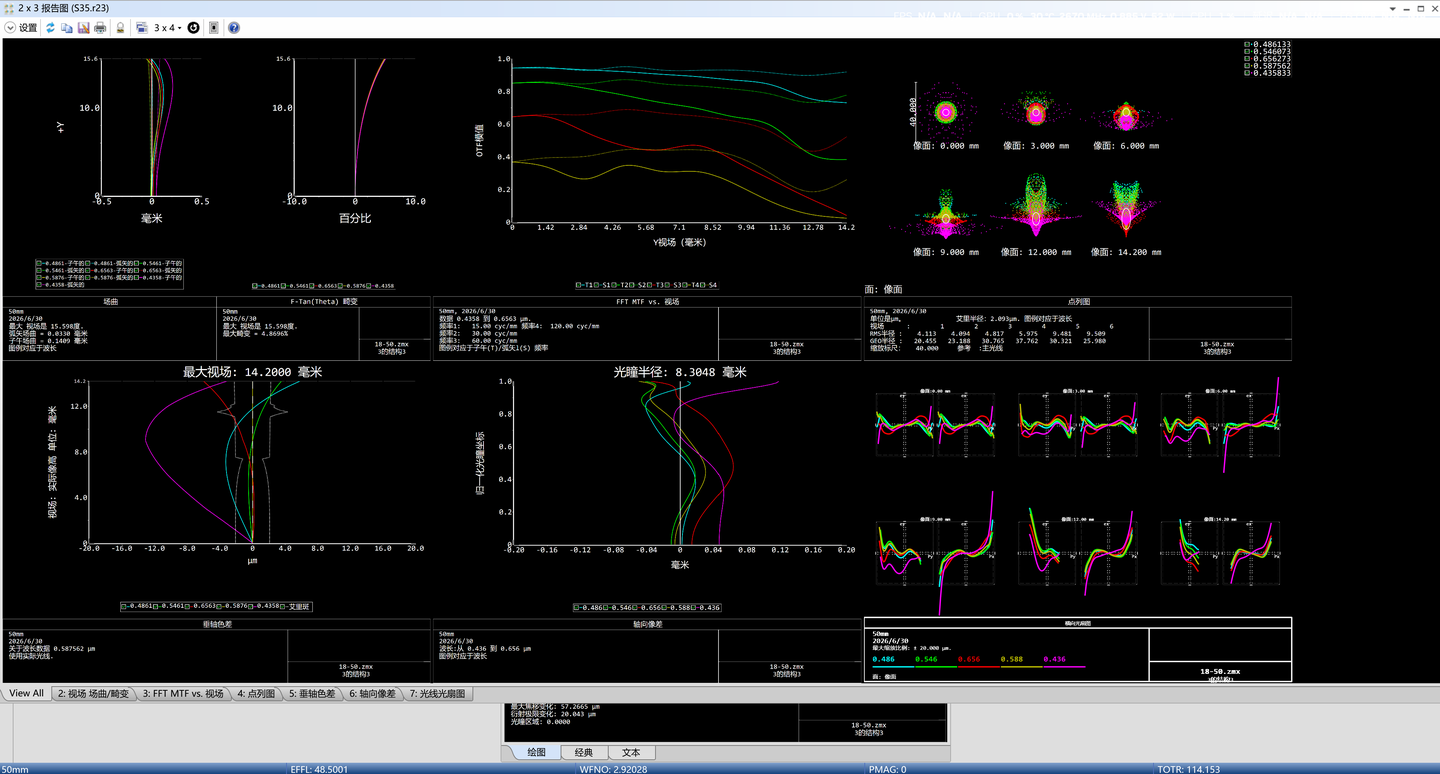Toggle the S1 MTF legend checkbox

(x=596, y=285)
